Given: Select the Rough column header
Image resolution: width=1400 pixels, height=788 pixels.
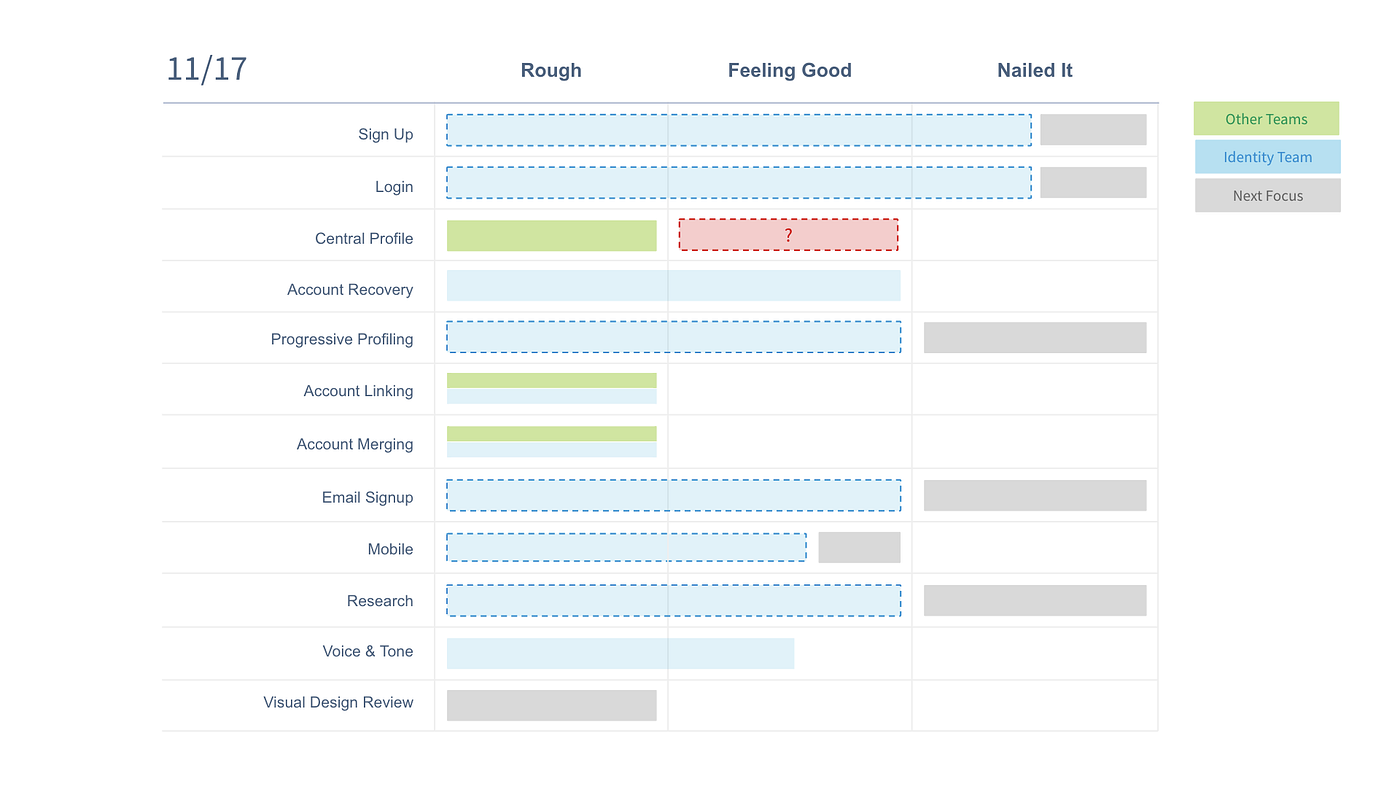Looking at the screenshot, I should click(551, 70).
